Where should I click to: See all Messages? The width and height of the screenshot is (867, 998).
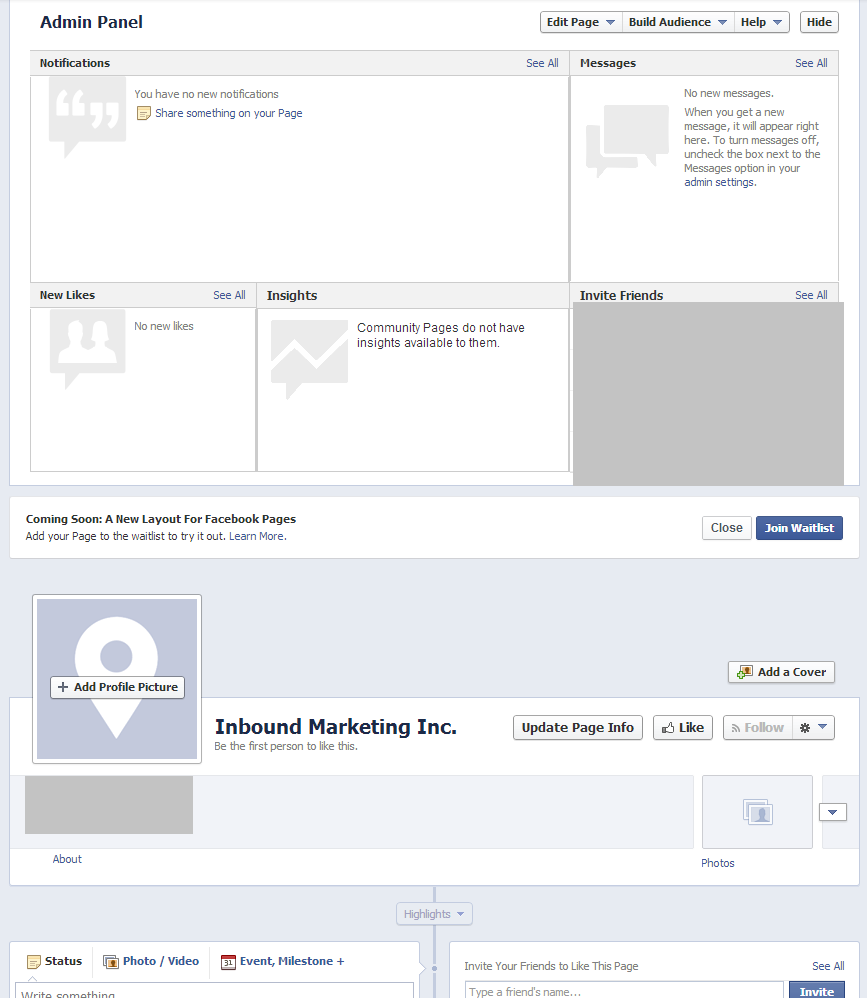coord(811,63)
